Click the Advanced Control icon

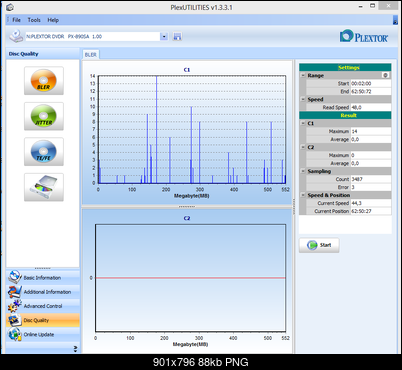15,306
